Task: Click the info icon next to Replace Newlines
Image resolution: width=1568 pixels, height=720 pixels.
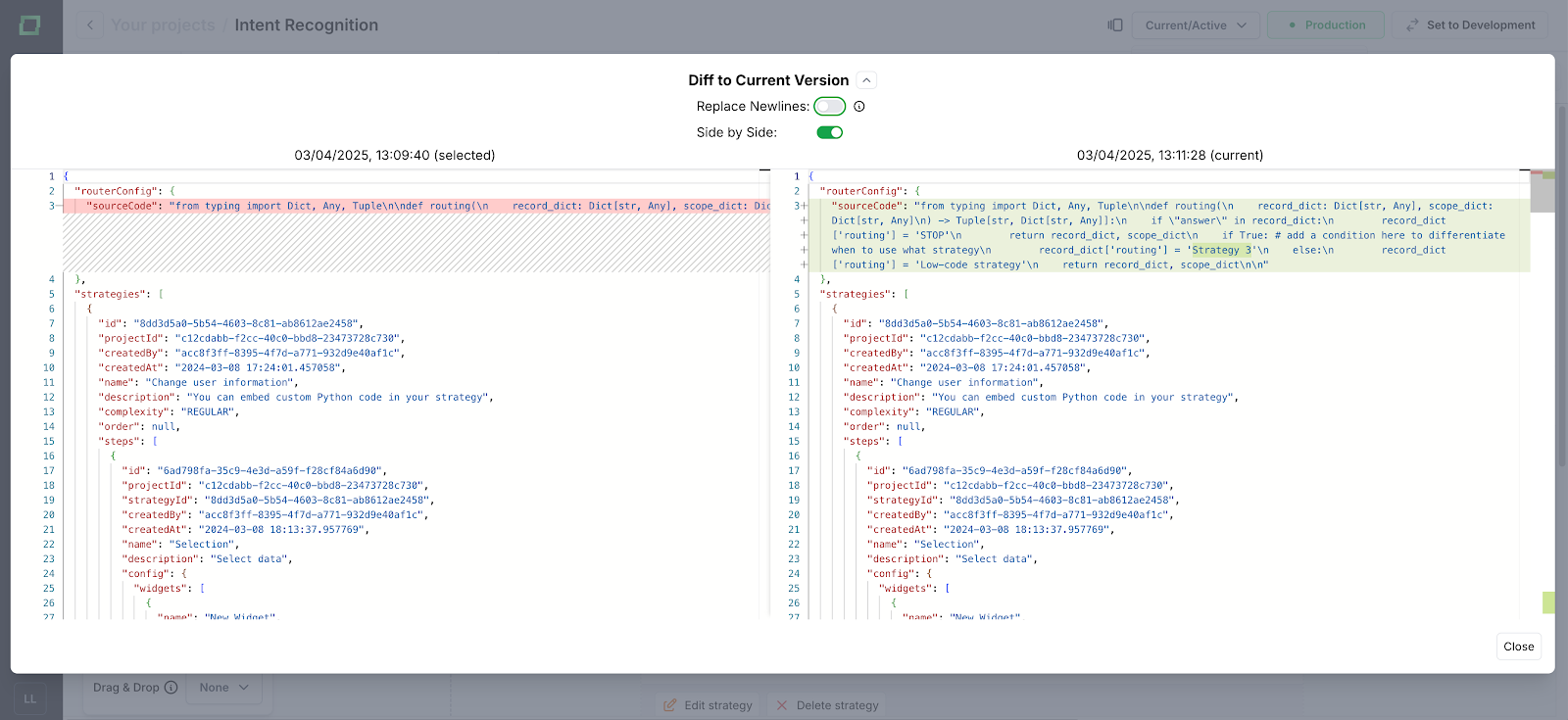Action: coord(859,107)
